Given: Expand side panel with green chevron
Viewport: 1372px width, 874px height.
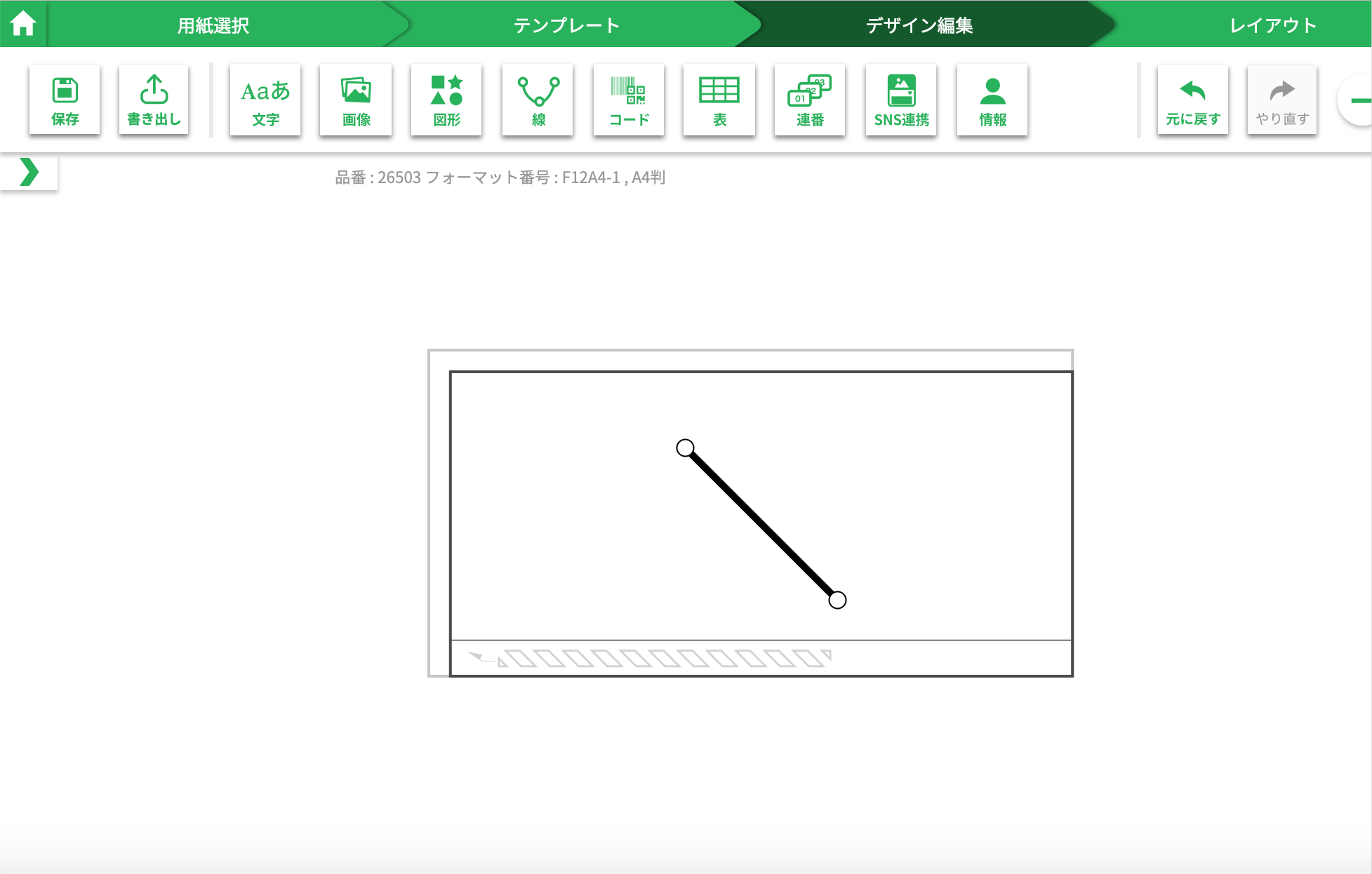Looking at the screenshot, I should pyautogui.click(x=29, y=172).
